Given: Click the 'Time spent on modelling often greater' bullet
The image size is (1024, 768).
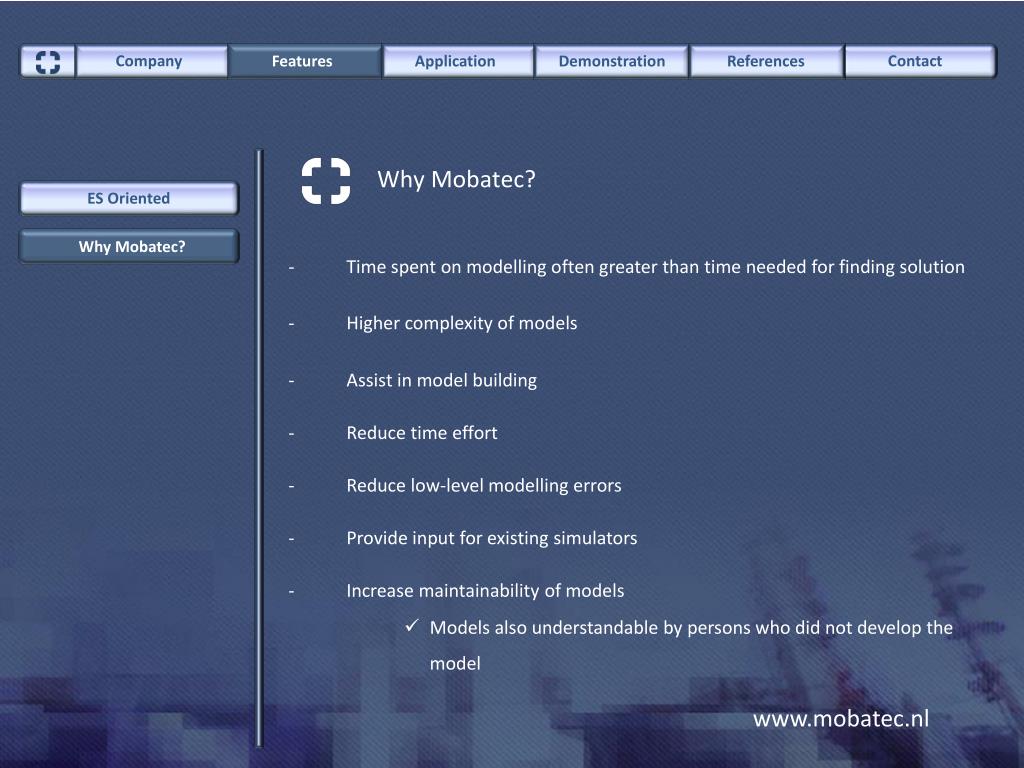Looking at the screenshot, I should tap(655, 267).
